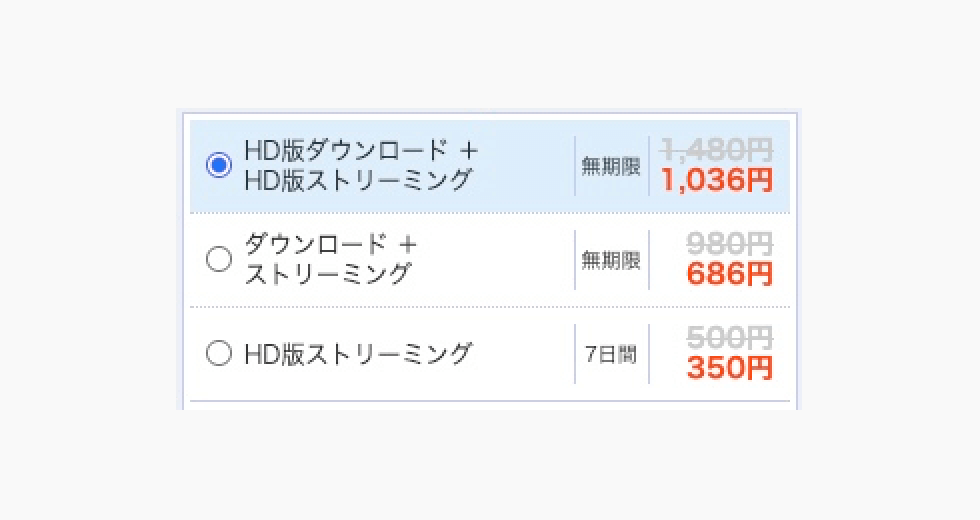This screenshot has height=520, width=980.
Task: Click the HD版ストリーミング label in 7日間 row
Action: point(358,353)
